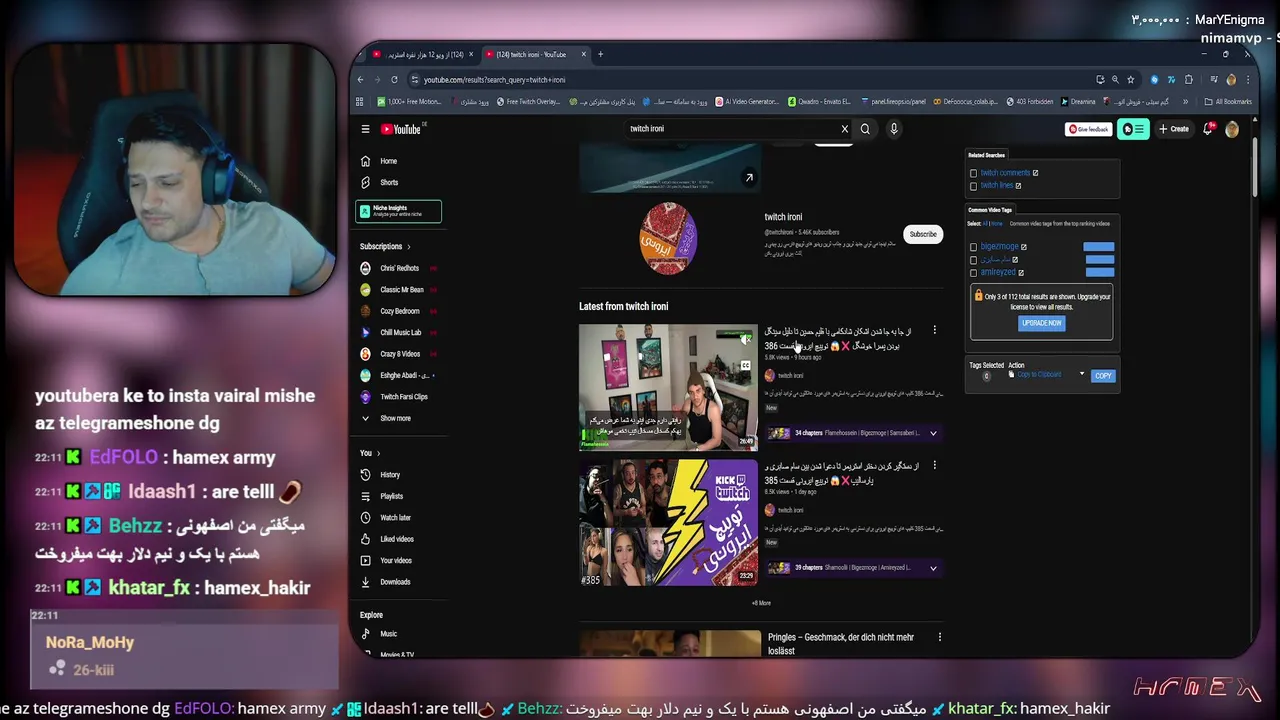This screenshot has height=720, width=1280.
Task: Expand 34 chapters dropdown on episode 386
Action: 933,434
